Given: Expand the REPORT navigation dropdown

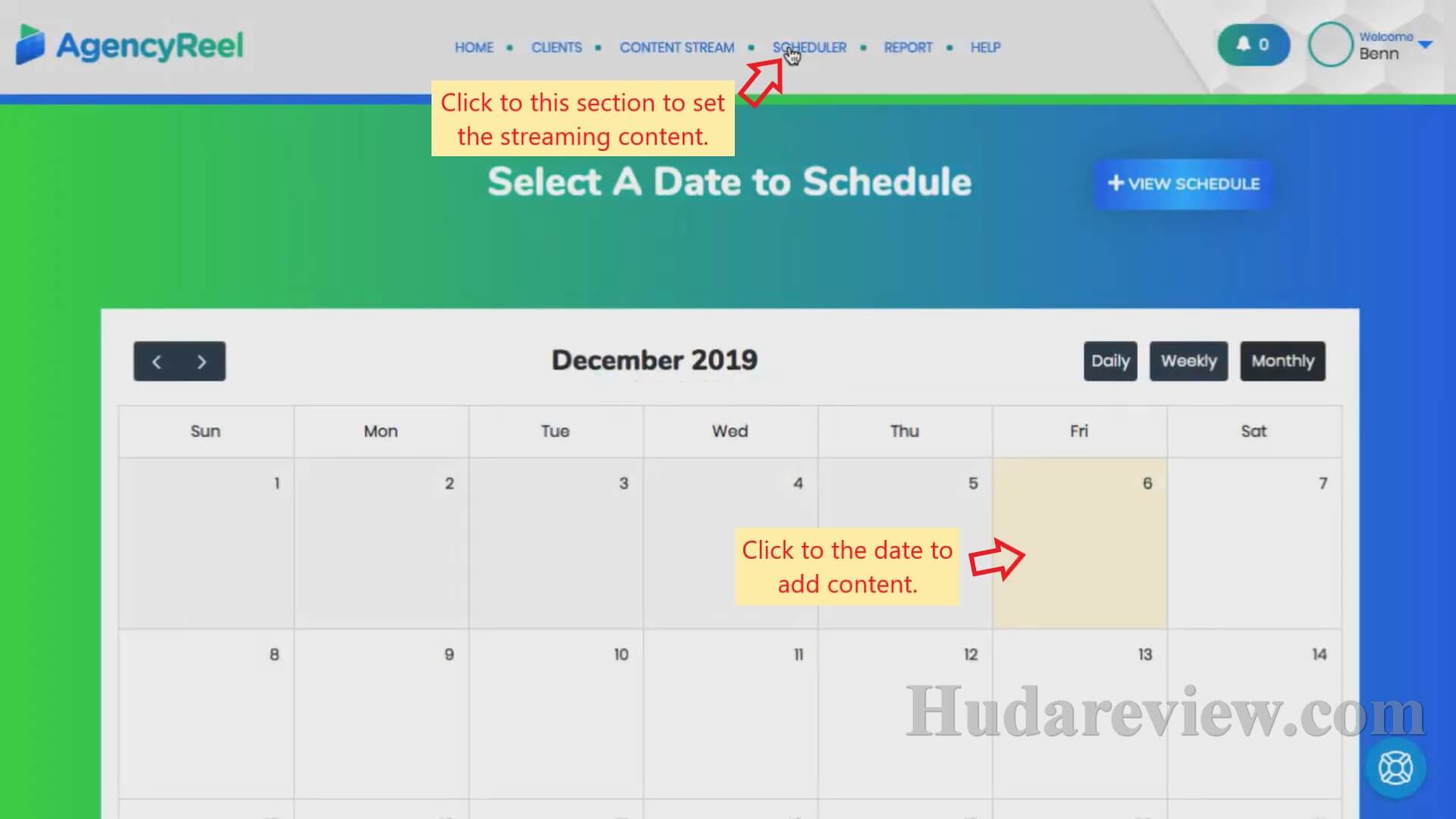Looking at the screenshot, I should pos(908,47).
